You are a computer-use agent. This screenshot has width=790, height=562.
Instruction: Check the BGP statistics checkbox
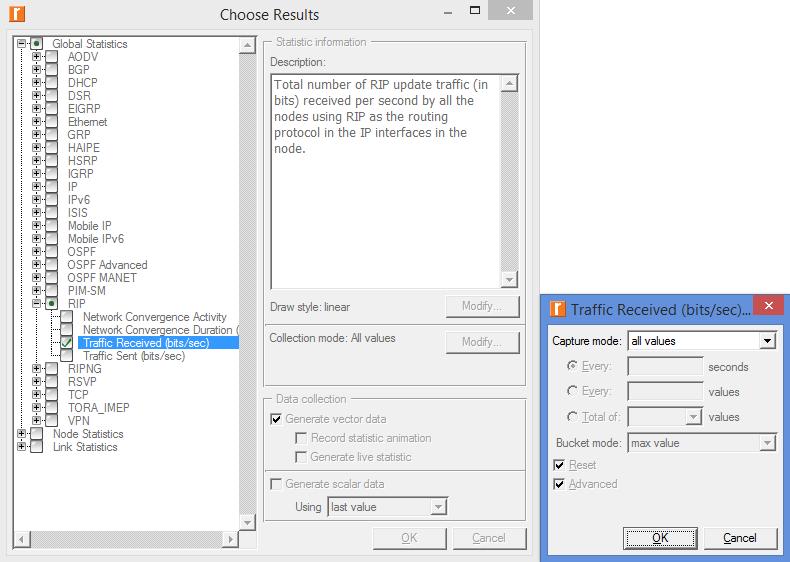(51, 70)
